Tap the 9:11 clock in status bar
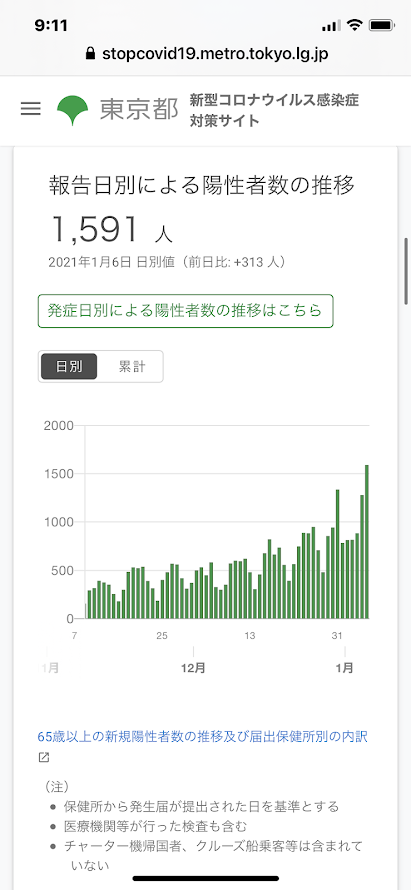Image resolution: width=411 pixels, height=890 pixels. tap(51, 26)
